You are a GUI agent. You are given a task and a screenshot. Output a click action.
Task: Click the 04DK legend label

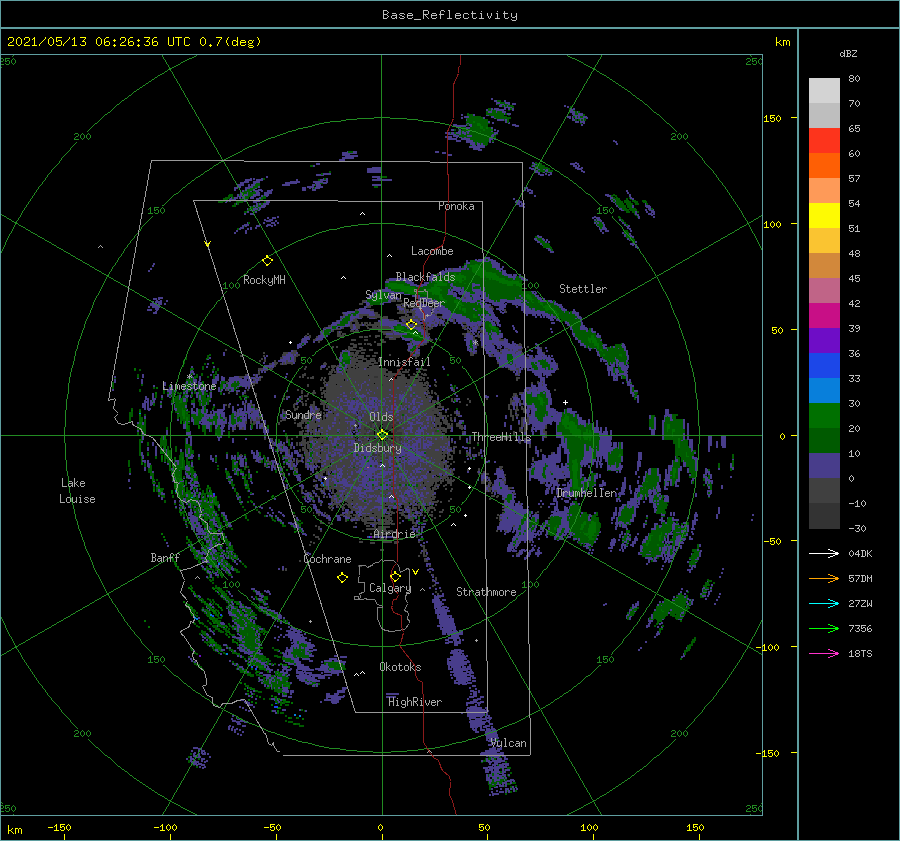click(x=860, y=553)
